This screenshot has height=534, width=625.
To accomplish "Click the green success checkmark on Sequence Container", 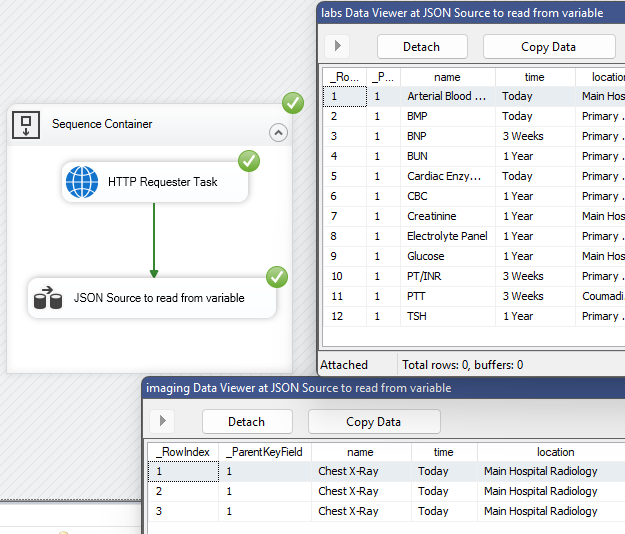I will (x=293, y=103).
